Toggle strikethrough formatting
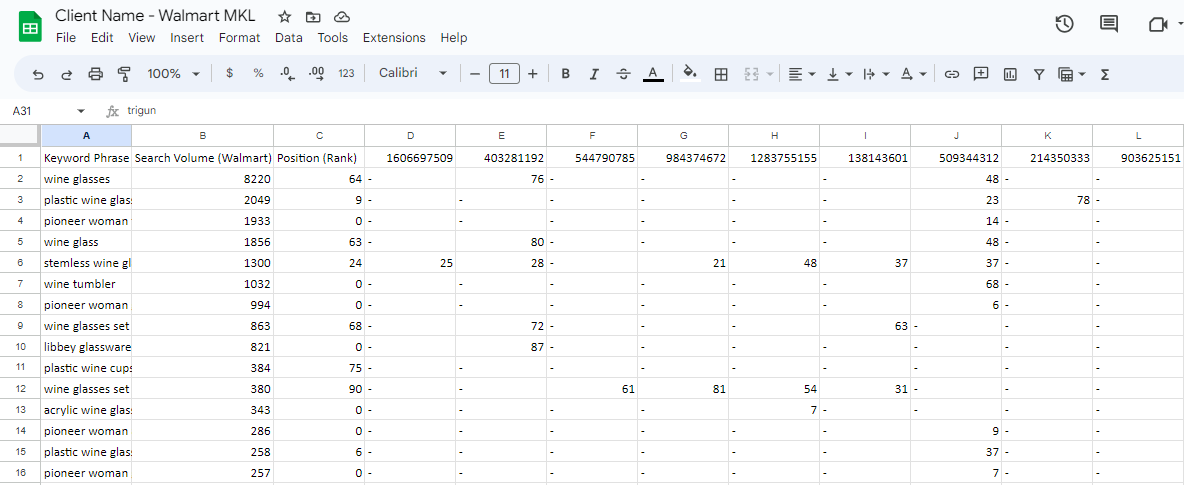1184x485 pixels. (x=623, y=74)
